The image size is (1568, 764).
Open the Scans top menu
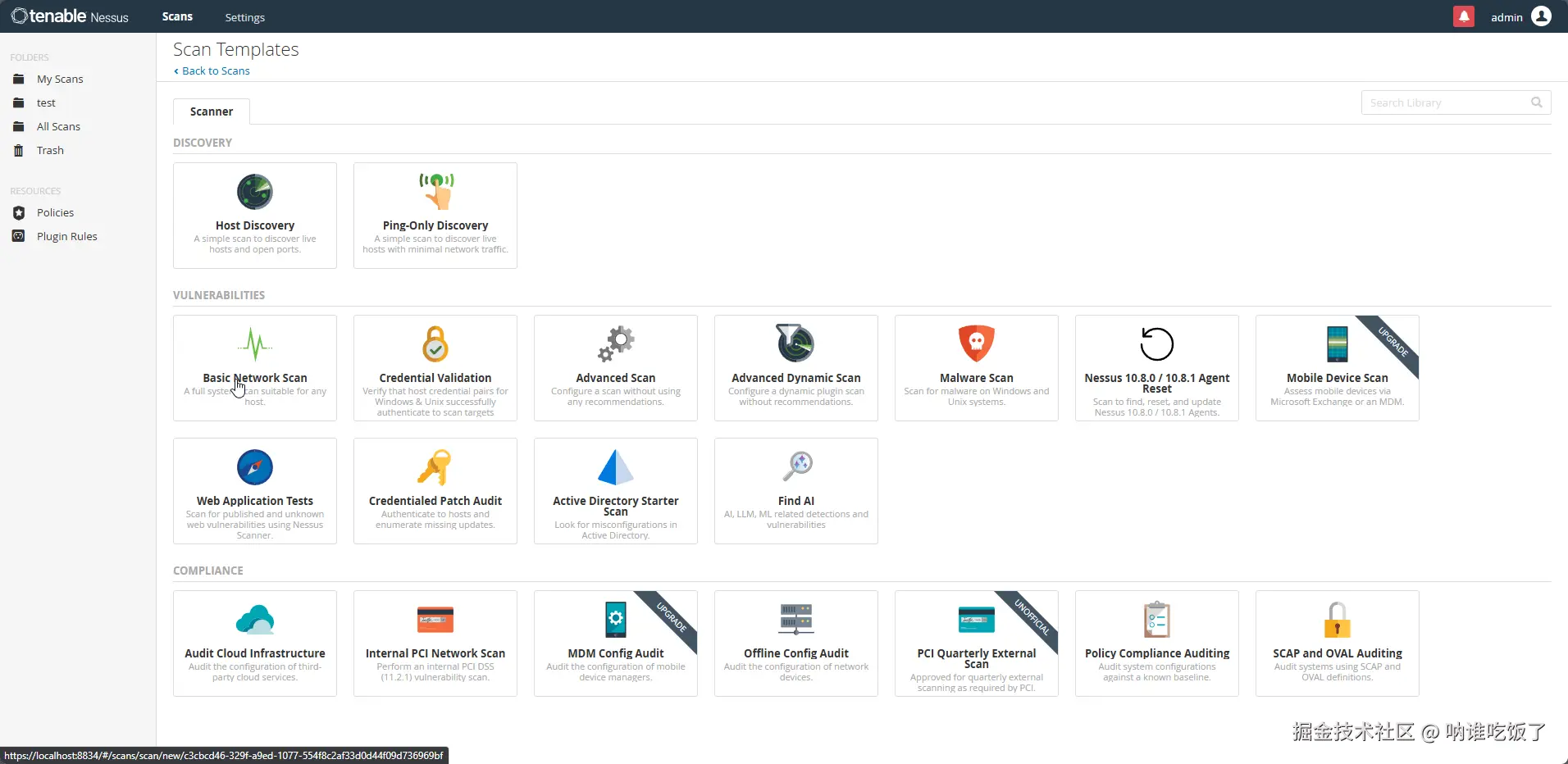(x=177, y=16)
